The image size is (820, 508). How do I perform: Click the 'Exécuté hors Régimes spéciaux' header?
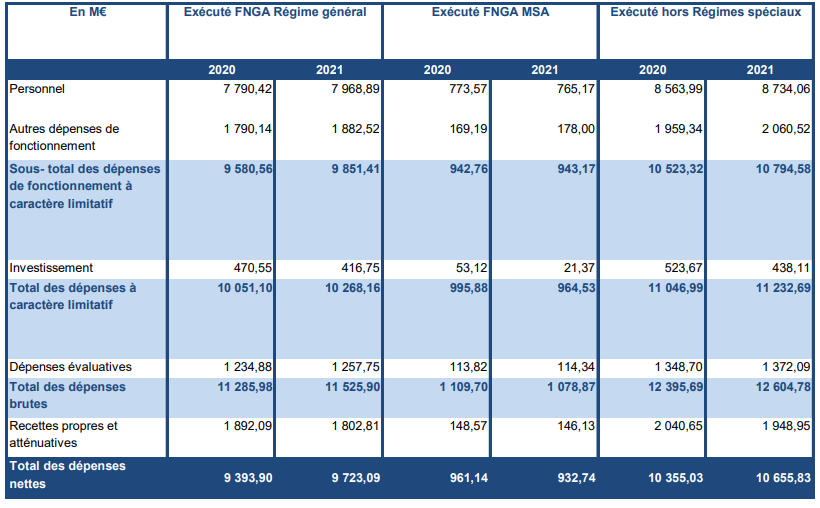point(706,13)
